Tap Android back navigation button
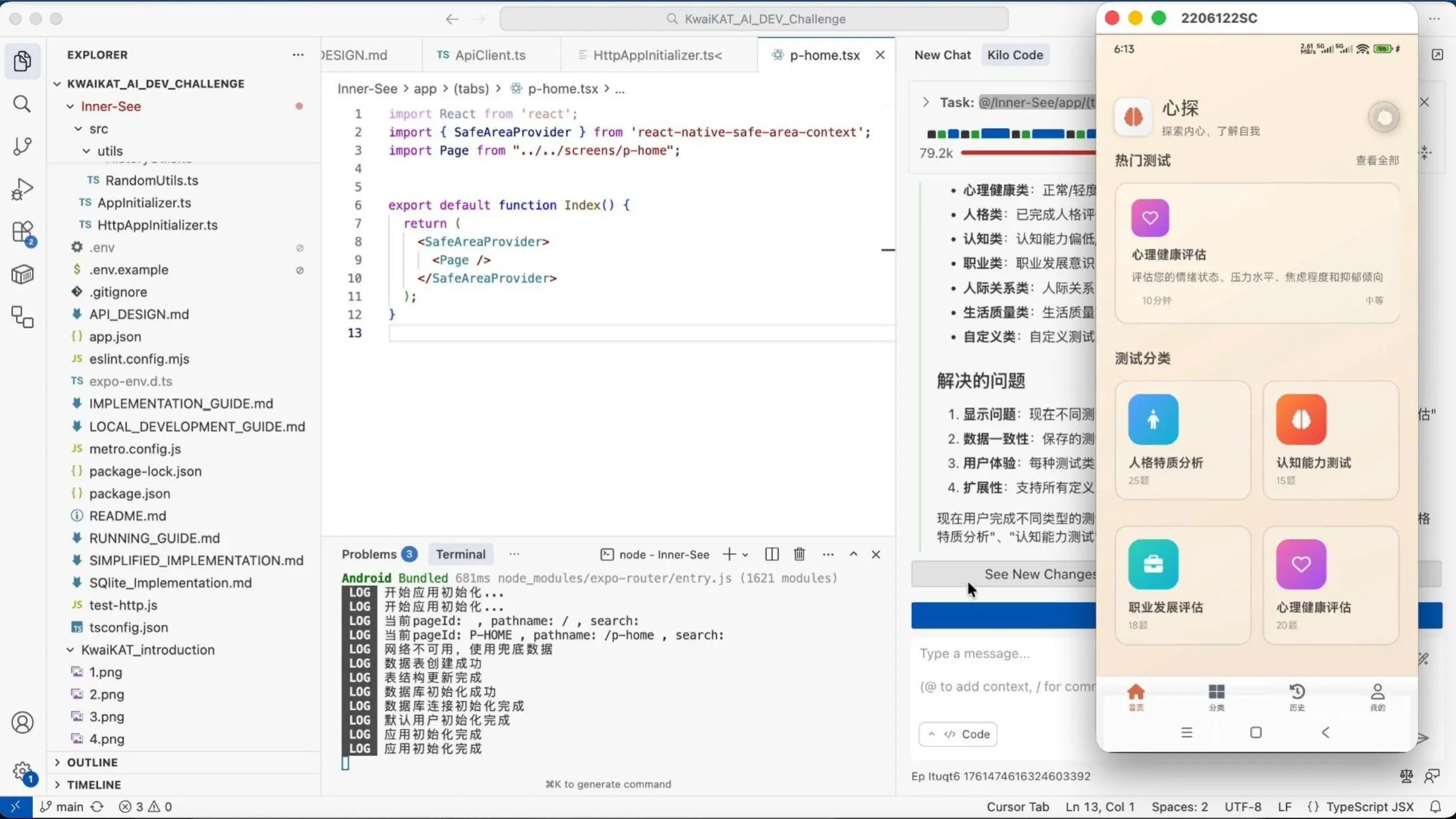This screenshot has width=1456, height=819. pyautogui.click(x=1326, y=732)
